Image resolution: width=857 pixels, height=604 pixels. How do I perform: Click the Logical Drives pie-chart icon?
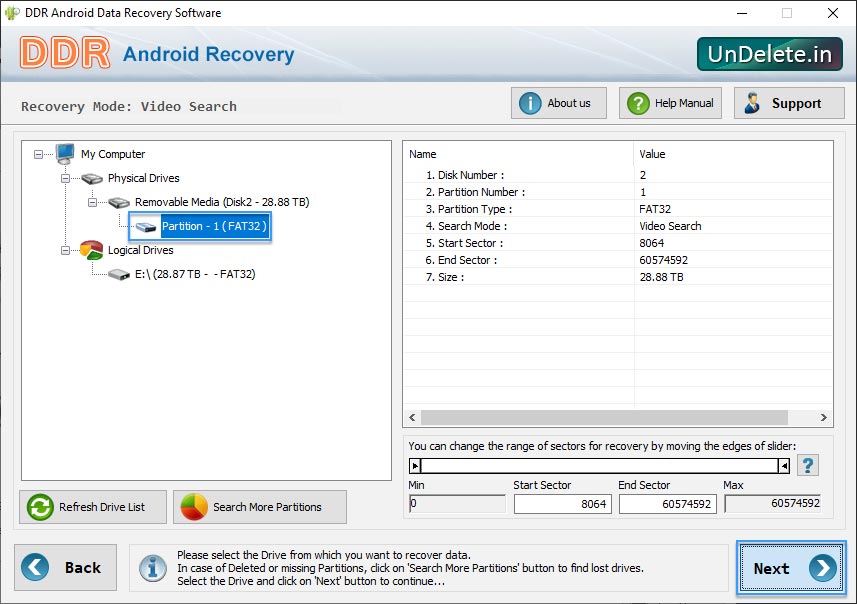click(91, 250)
